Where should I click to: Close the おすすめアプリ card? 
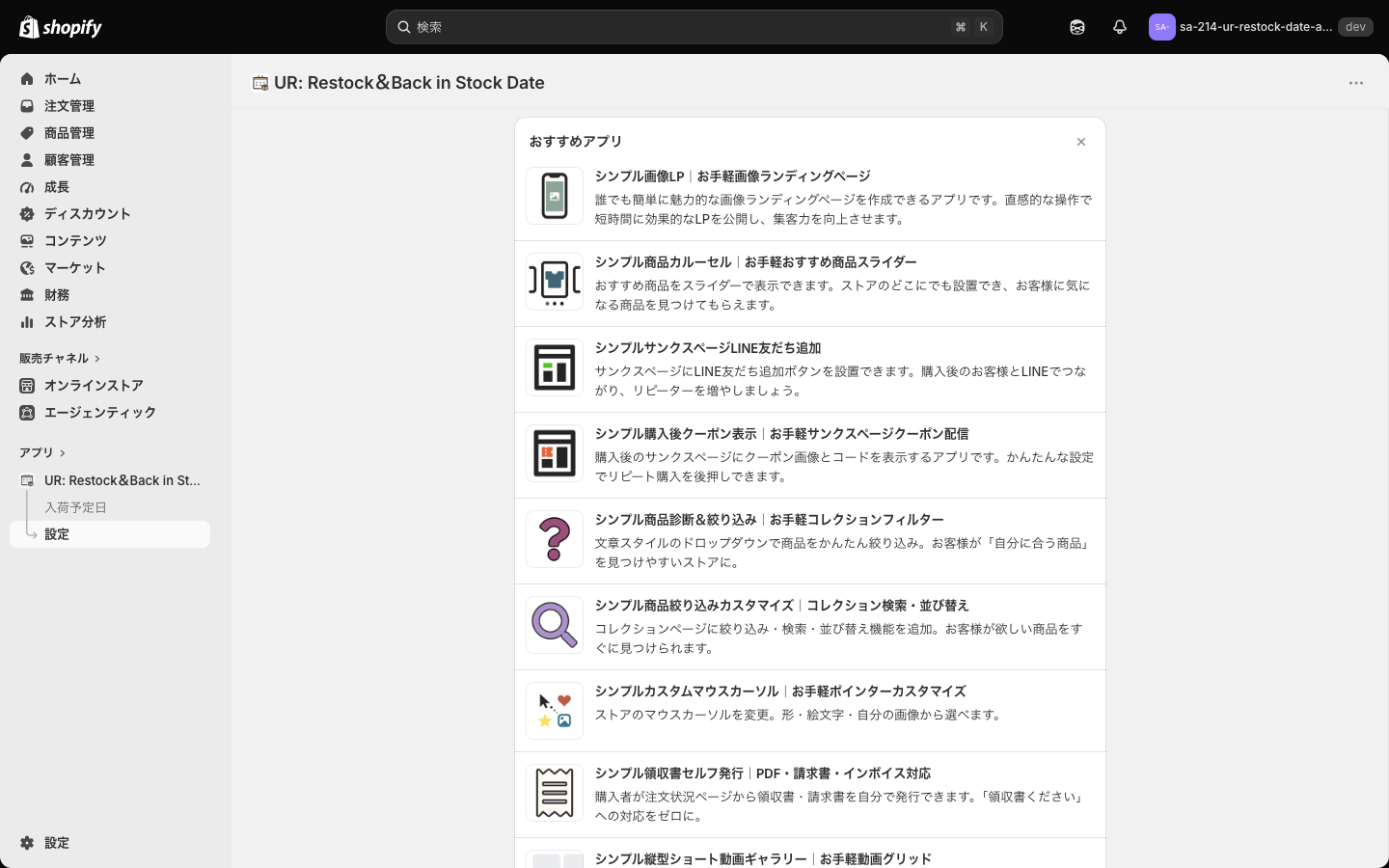pos(1081,142)
